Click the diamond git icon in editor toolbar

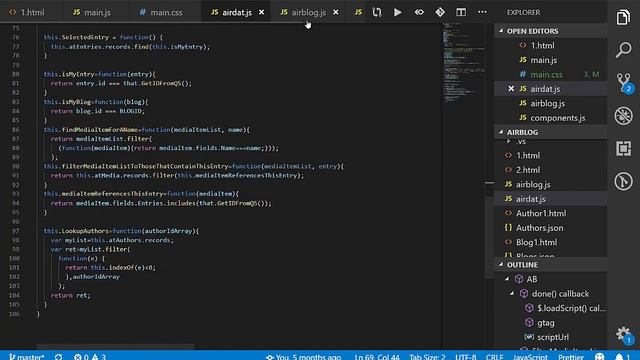pos(440,12)
